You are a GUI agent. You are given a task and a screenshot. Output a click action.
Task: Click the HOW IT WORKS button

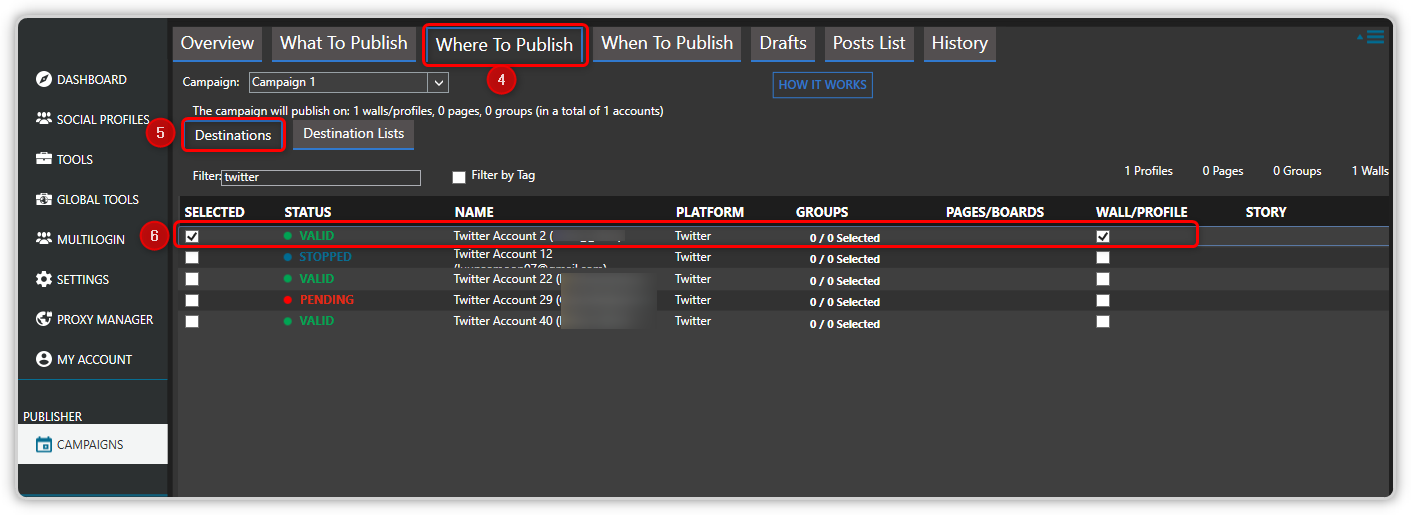pyautogui.click(x=822, y=85)
